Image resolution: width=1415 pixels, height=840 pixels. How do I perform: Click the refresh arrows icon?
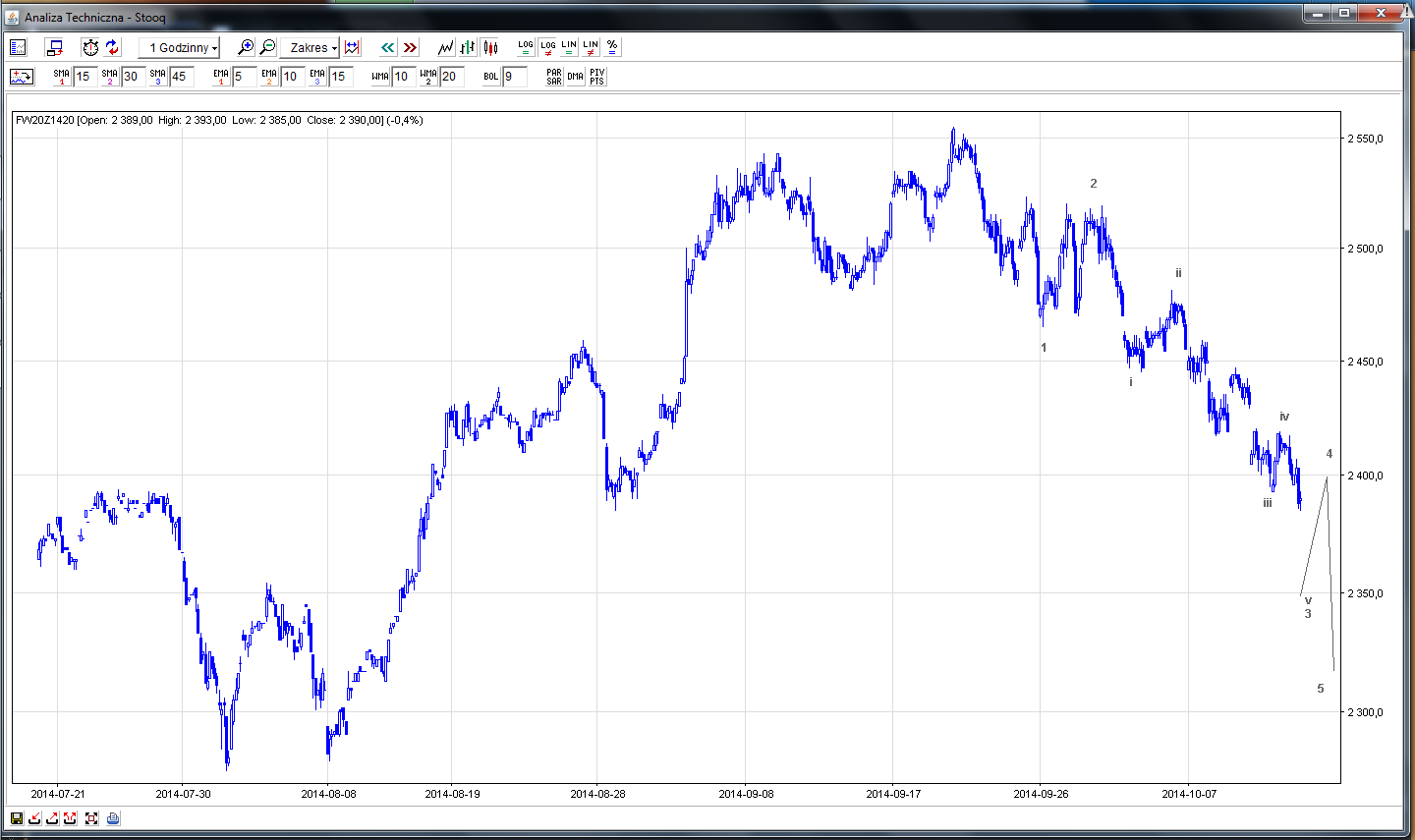112,47
